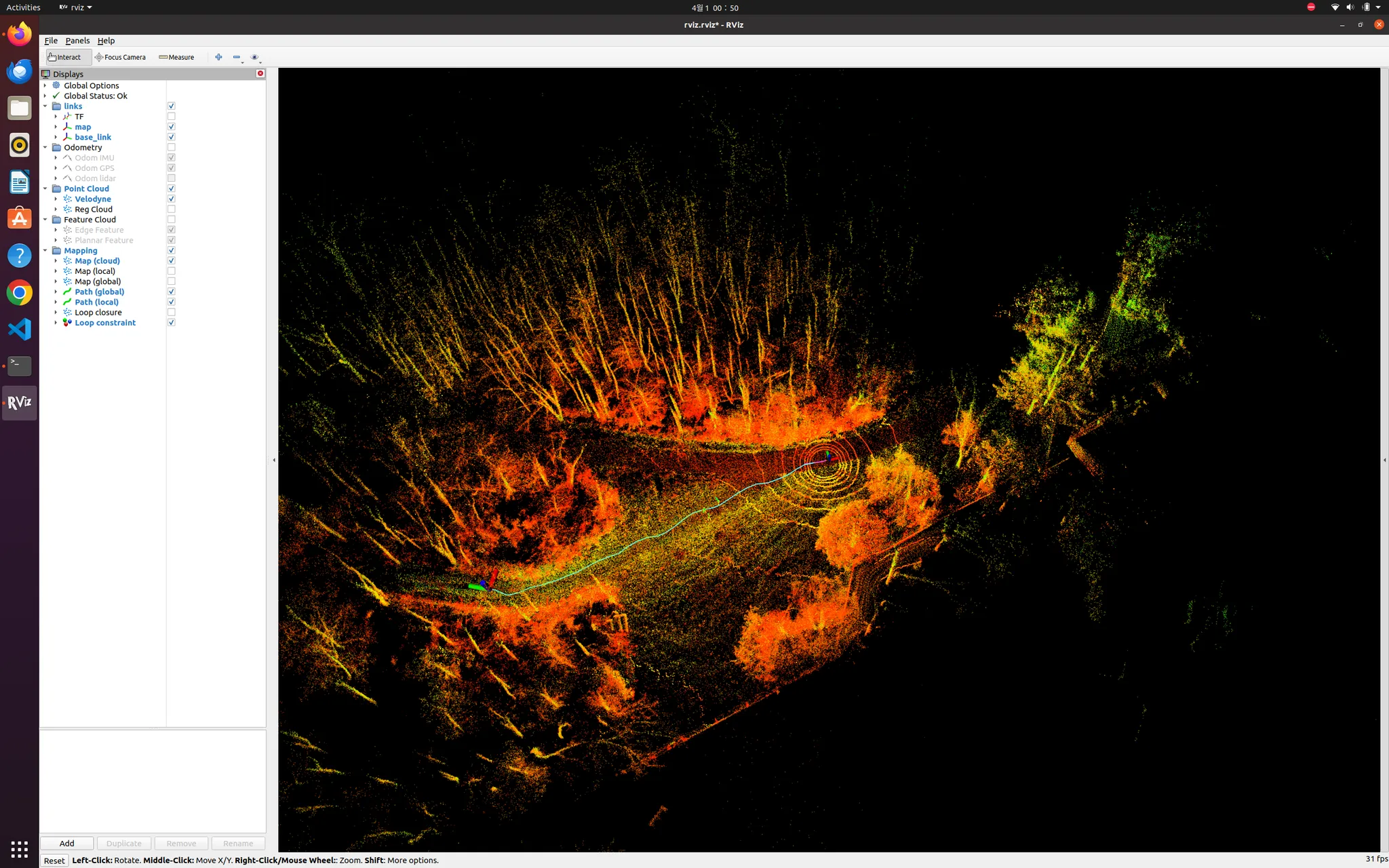1389x868 pixels.
Task: Select the Measure tool
Action: pos(176,57)
